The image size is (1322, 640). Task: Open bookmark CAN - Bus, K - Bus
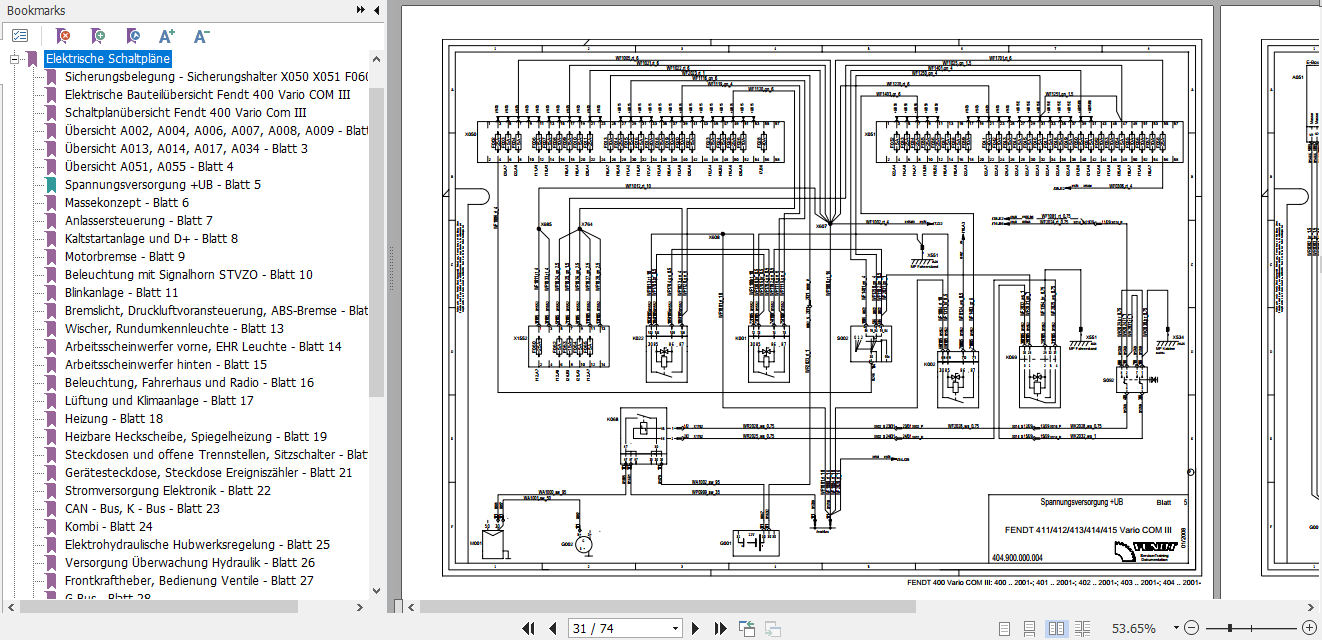click(141, 509)
